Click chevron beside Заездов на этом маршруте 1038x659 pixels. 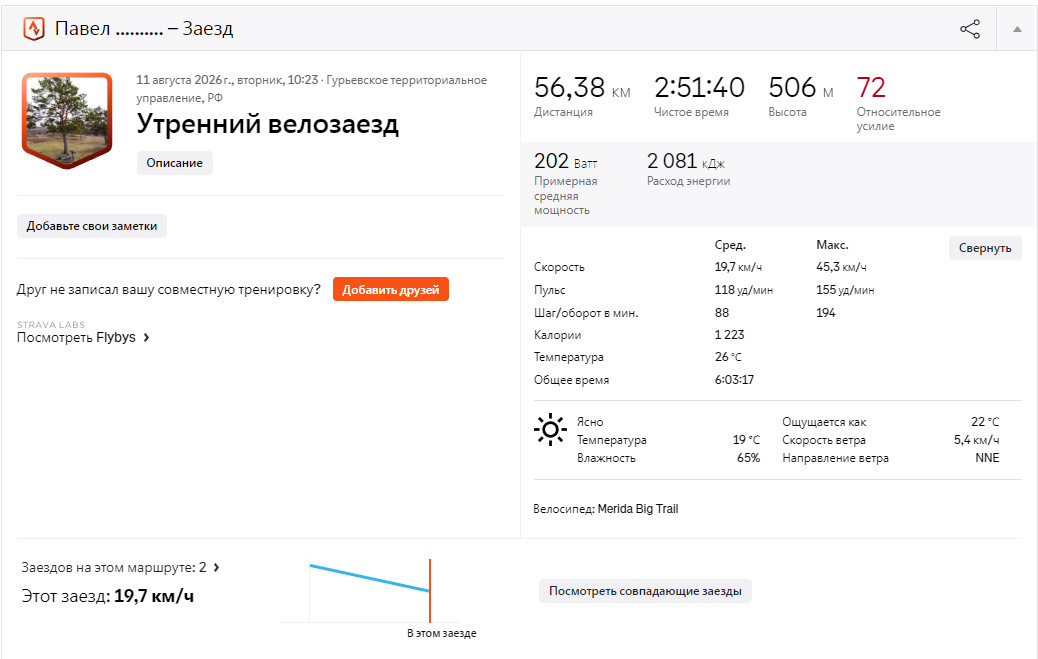[216, 568]
